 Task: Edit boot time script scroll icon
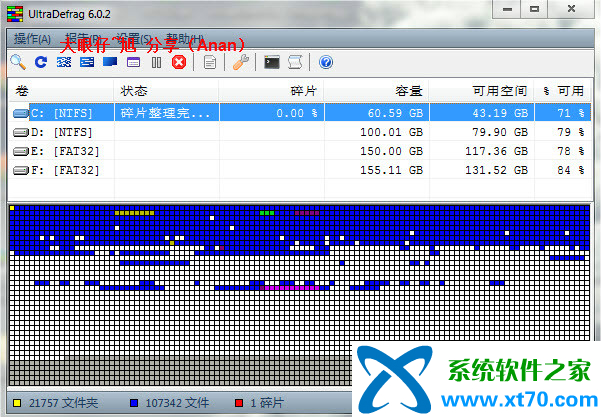[x=295, y=62]
